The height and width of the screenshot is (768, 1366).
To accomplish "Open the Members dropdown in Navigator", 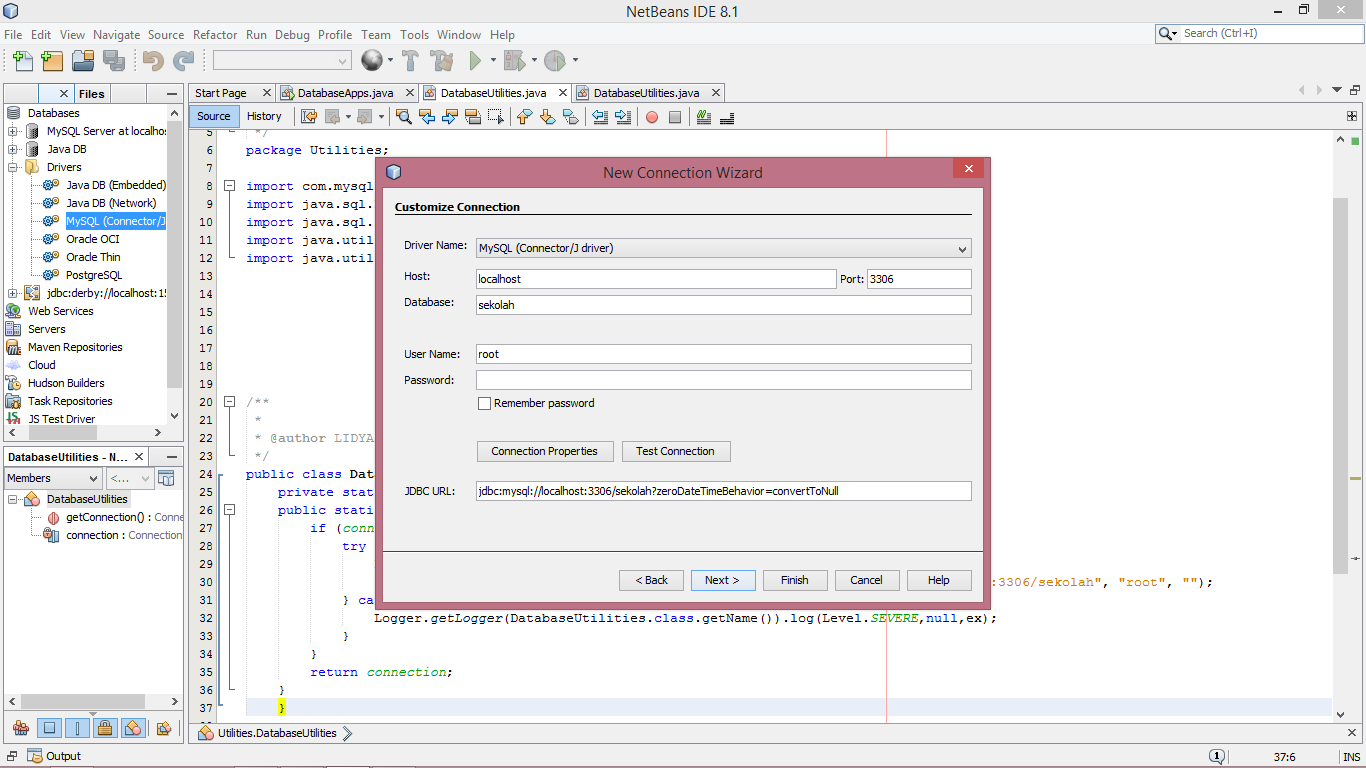I will pyautogui.click(x=52, y=478).
